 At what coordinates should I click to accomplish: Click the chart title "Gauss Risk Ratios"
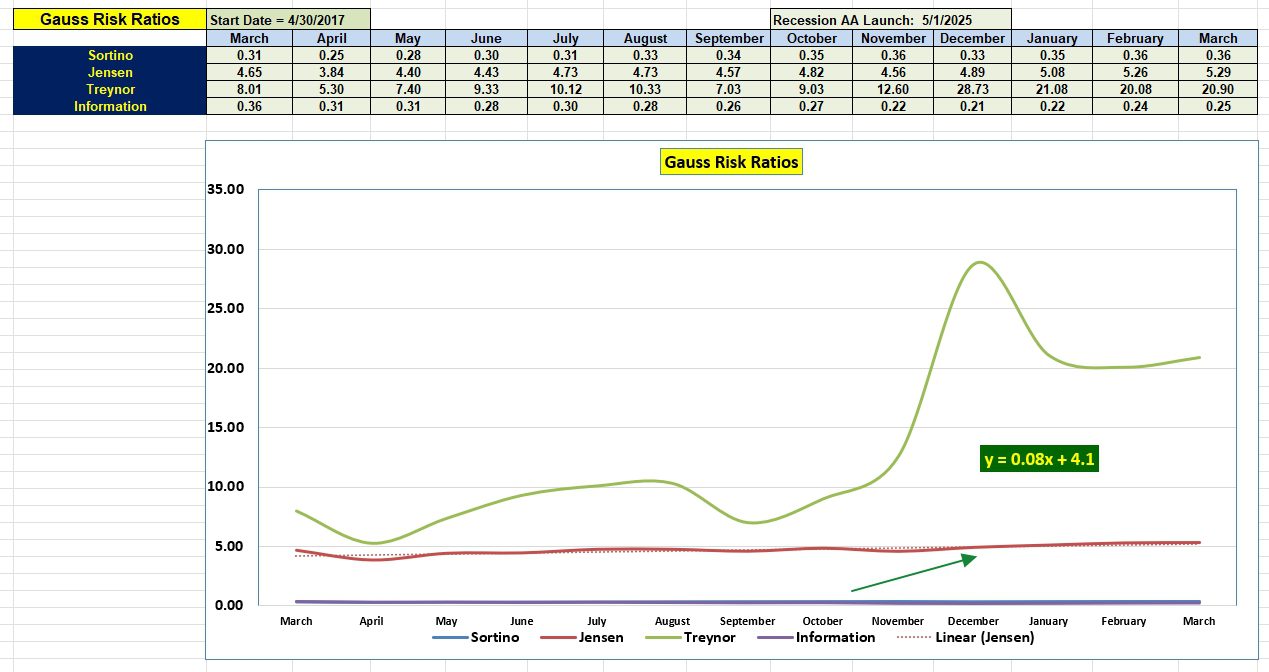(731, 162)
